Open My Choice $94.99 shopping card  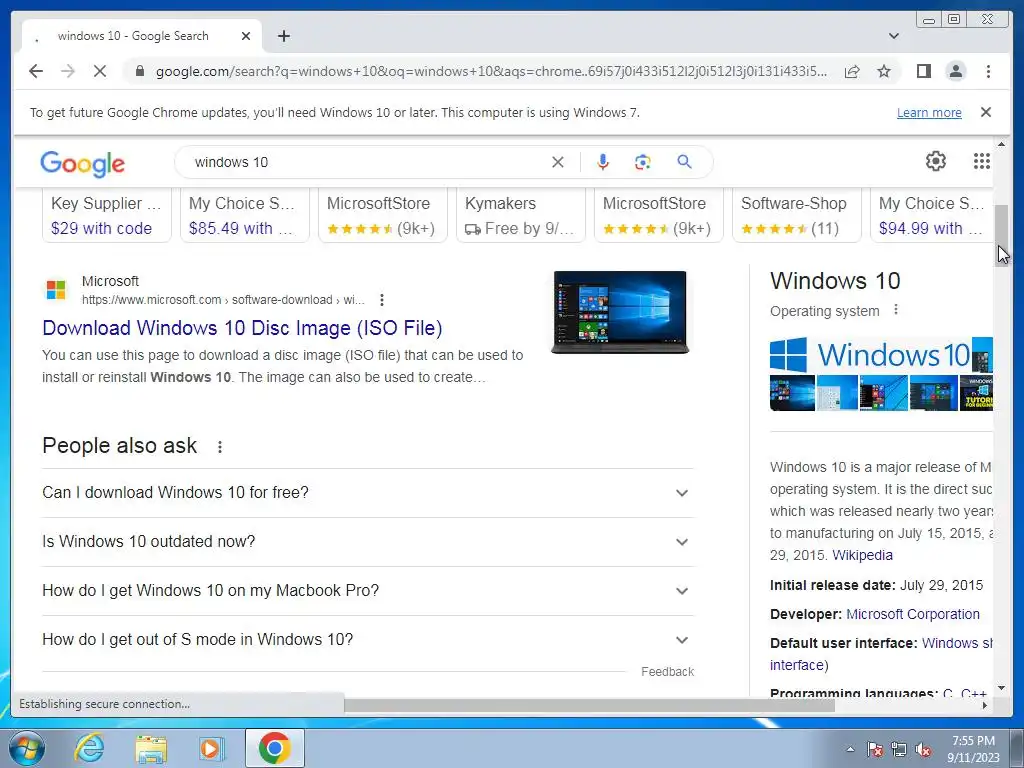[x=932, y=216]
